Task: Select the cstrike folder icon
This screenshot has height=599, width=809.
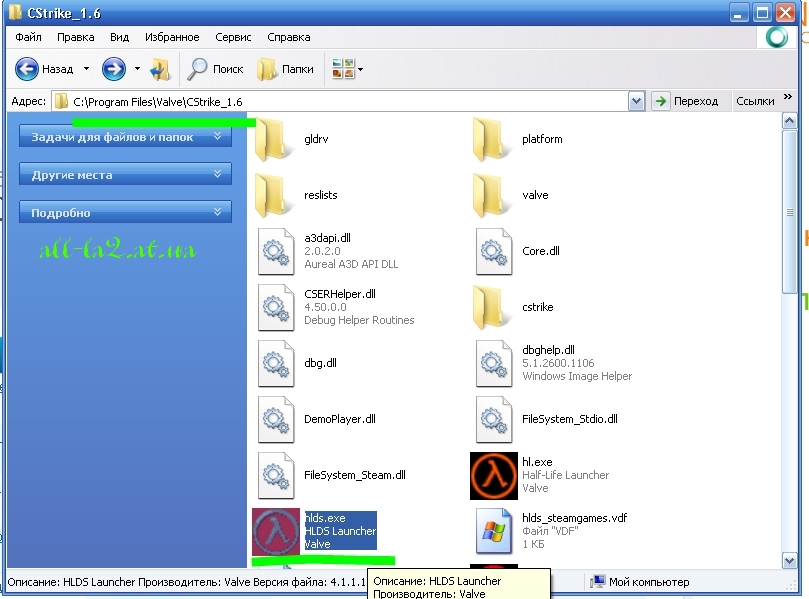Action: click(x=490, y=307)
